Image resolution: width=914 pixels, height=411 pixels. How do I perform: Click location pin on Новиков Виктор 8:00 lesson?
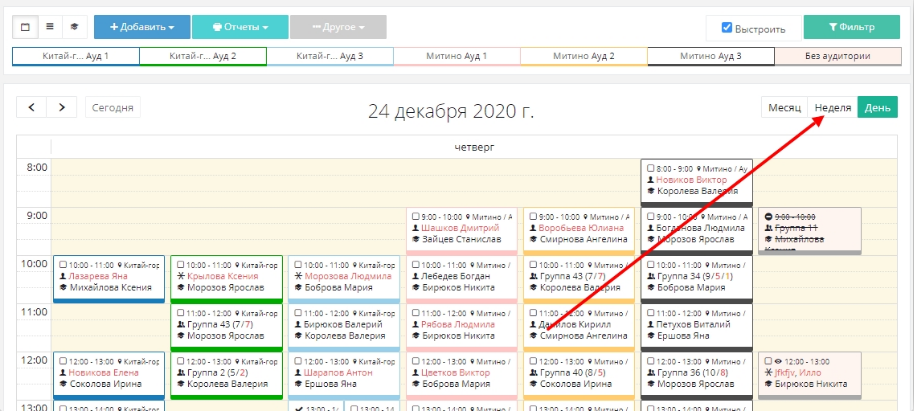coord(698,168)
